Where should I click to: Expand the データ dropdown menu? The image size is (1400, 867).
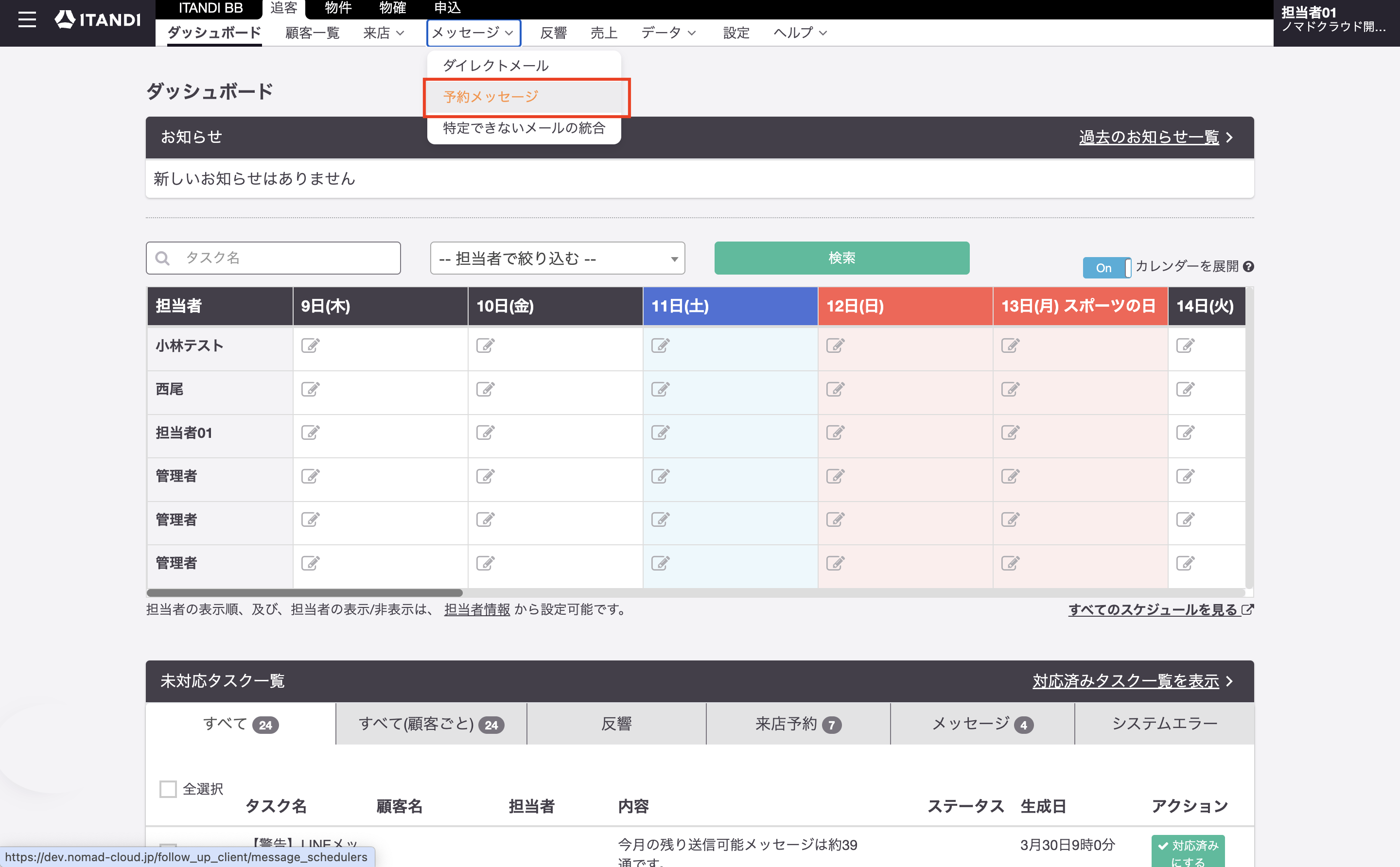(x=669, y=33)
